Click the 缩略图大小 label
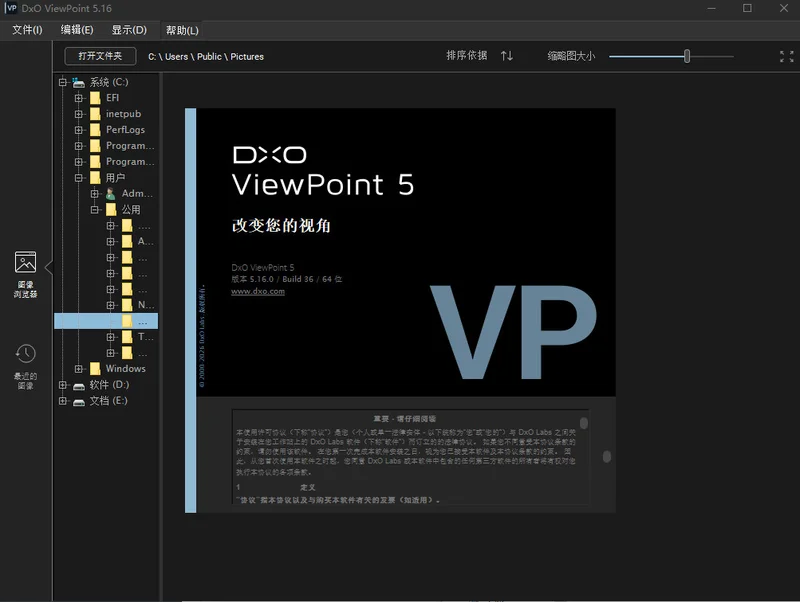Screen dimensions: 800x602 pos(571,56)
